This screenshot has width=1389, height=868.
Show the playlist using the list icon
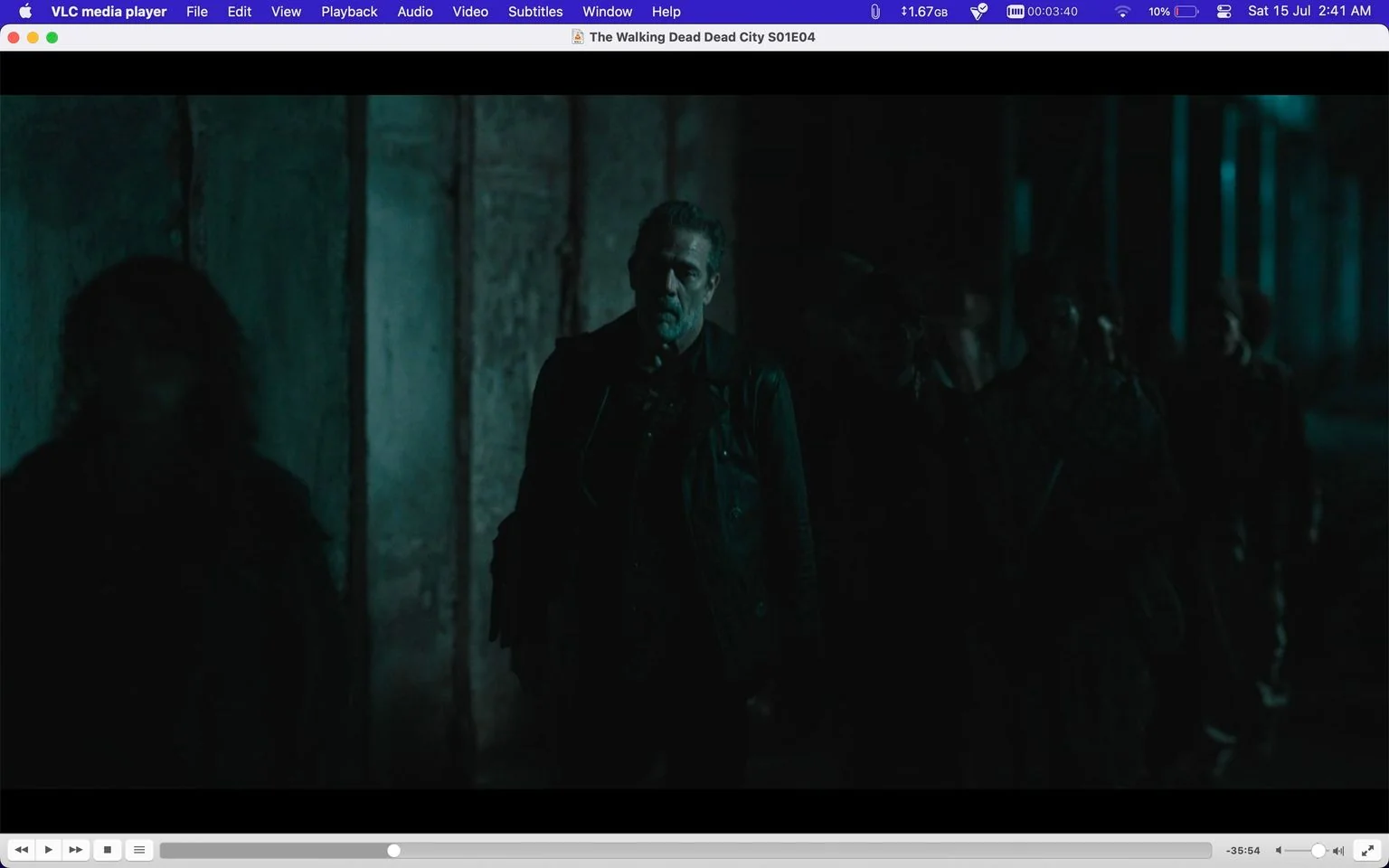(x=139, y=850)
